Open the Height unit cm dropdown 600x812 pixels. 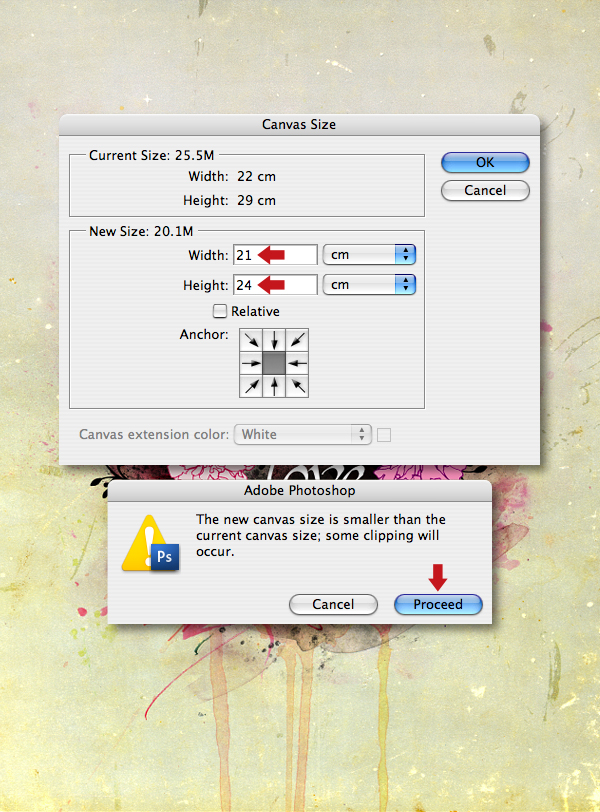point(369,284)
